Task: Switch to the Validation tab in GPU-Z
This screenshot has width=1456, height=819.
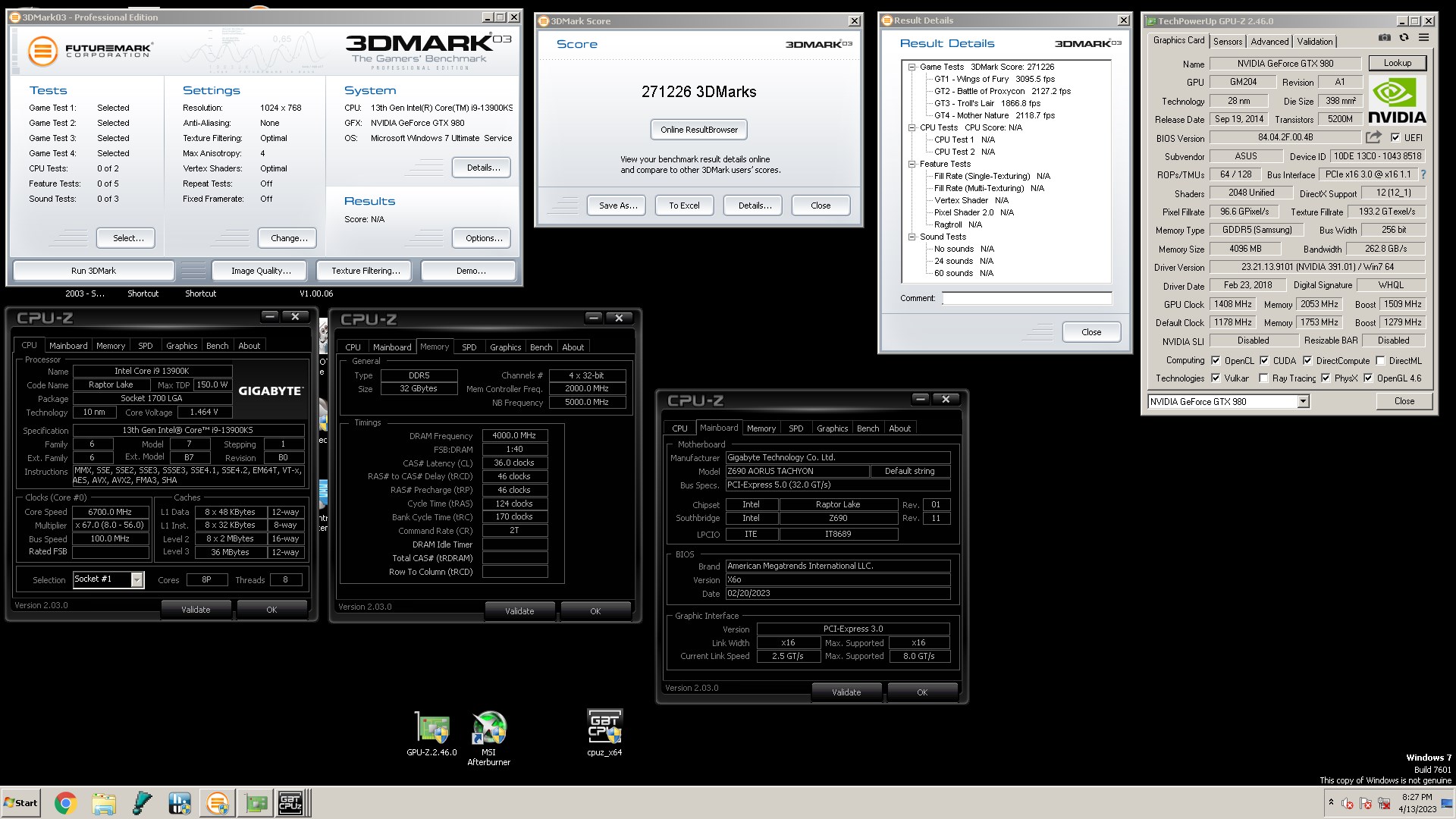Action: point(1314,42)
